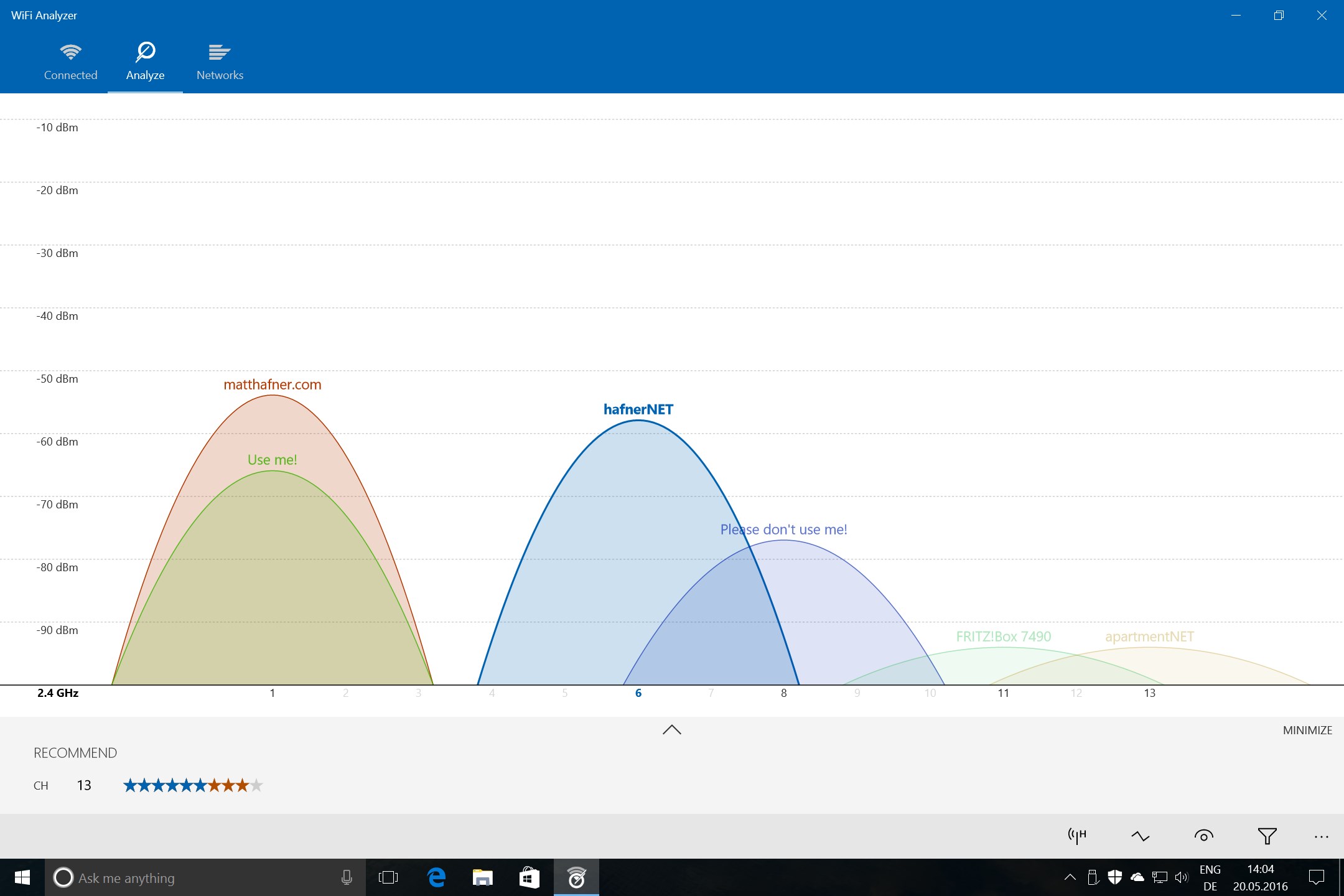
Task: Select the Analyze magnifier icon
Action: 145,53
